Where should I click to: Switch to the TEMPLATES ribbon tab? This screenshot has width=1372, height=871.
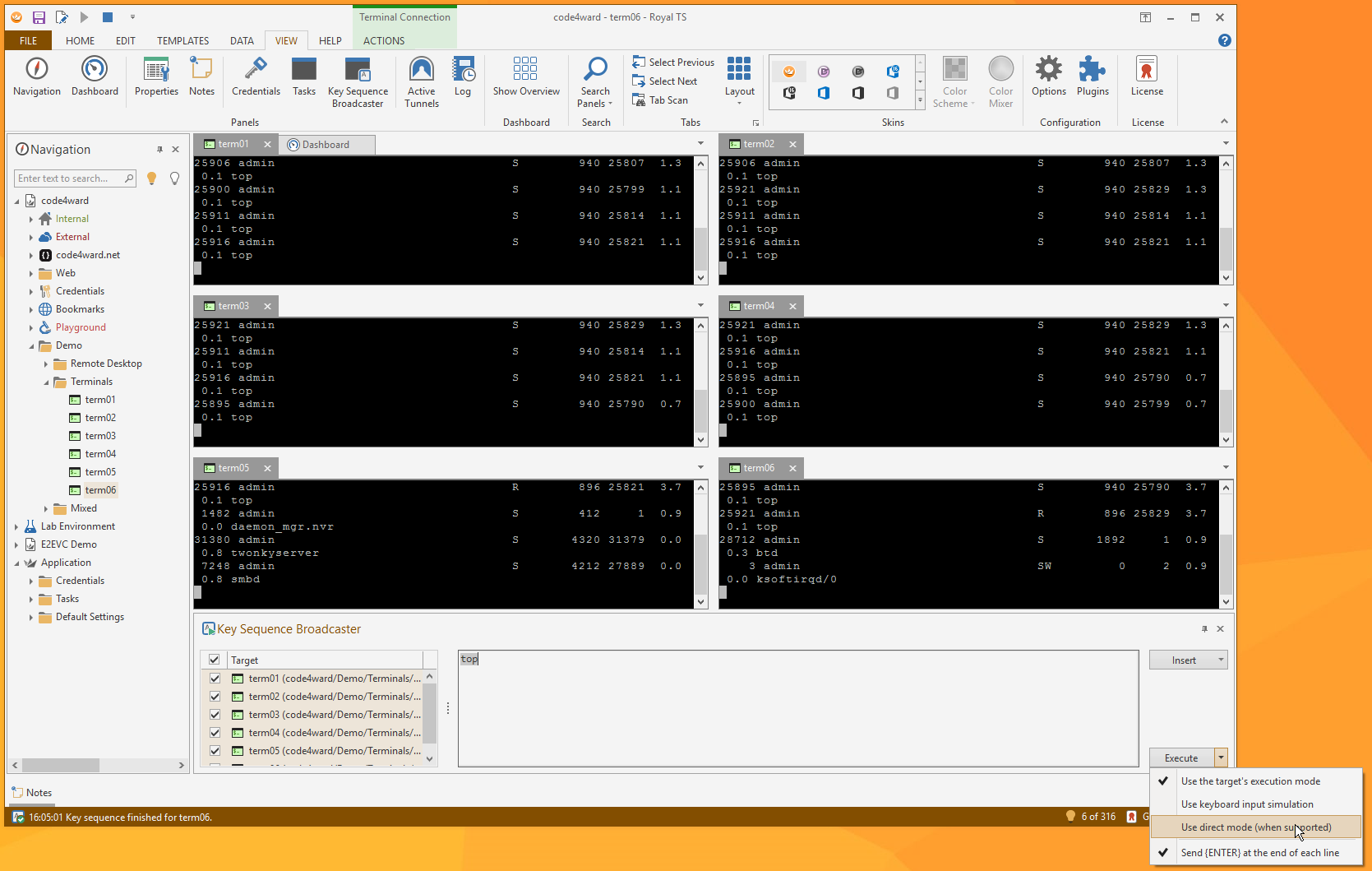click(x=182, y=40)
